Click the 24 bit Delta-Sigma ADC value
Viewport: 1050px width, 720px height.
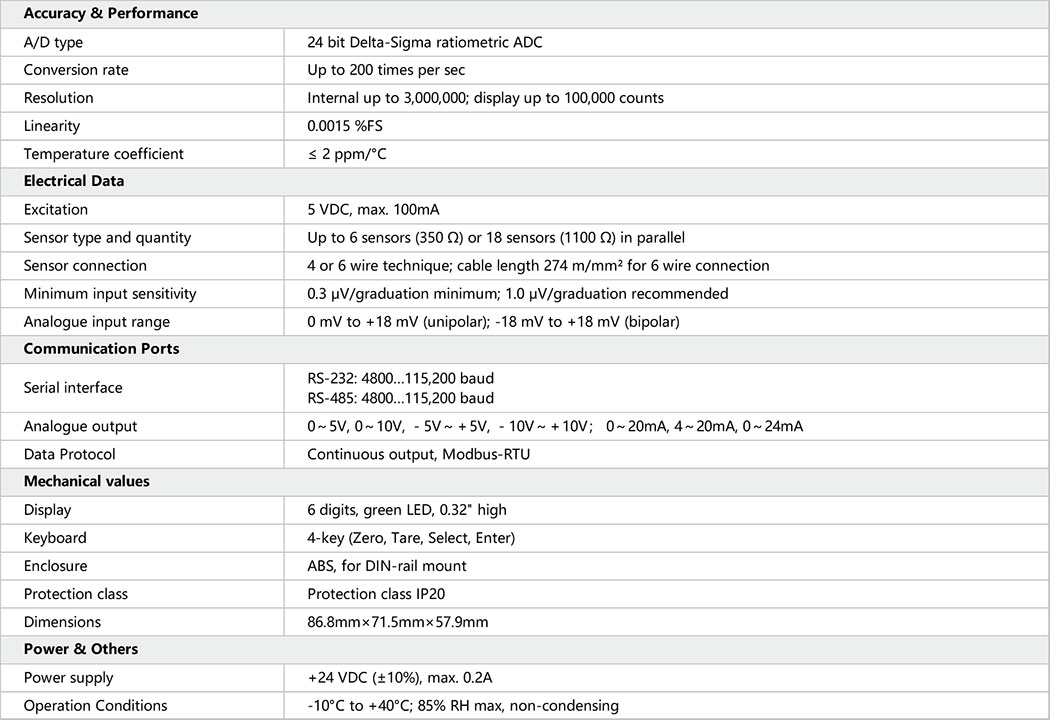425,42
